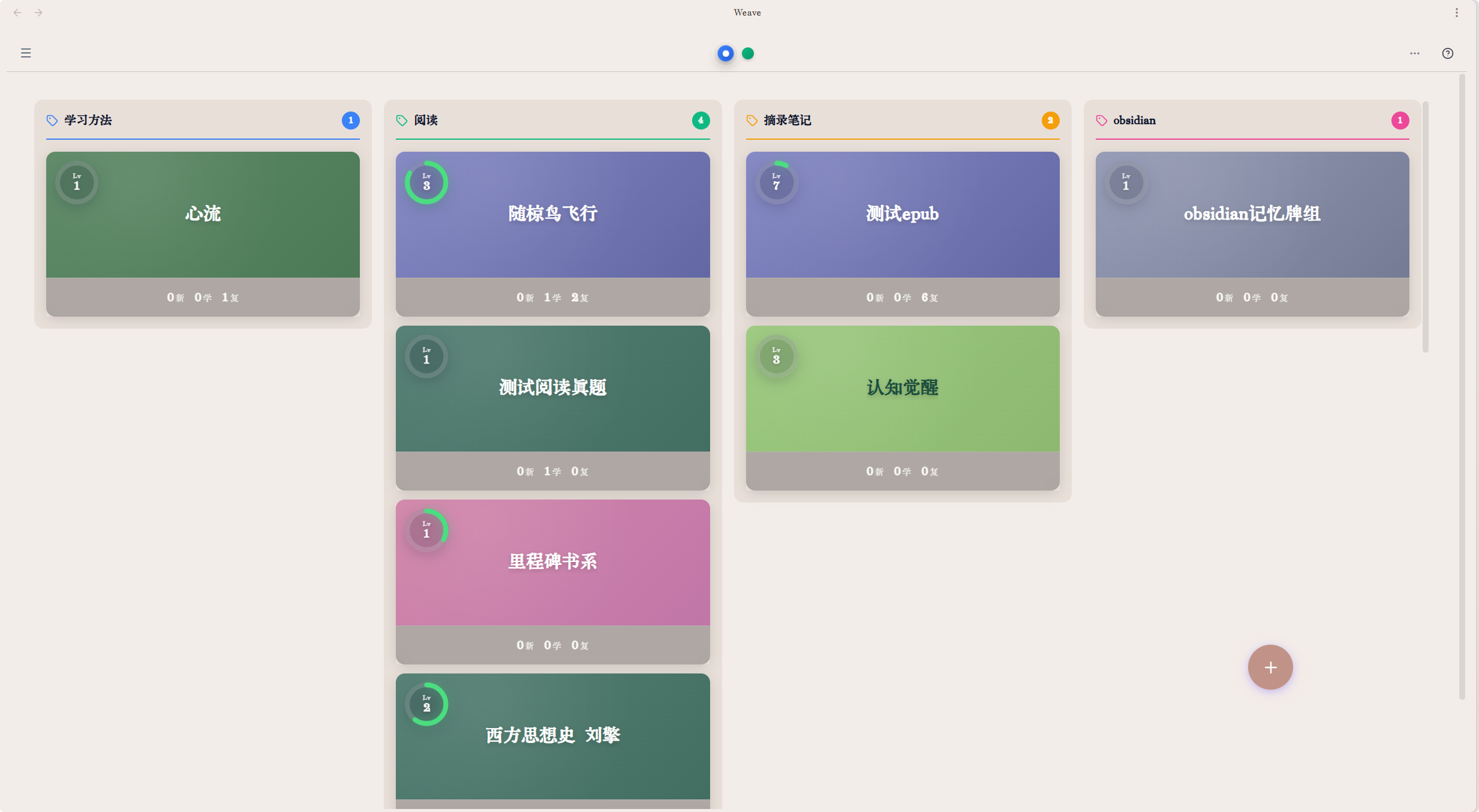This screenshot has height=812, width=1479.
Task: Click the tag icon beside 阅读
Action: coord(402,121)
